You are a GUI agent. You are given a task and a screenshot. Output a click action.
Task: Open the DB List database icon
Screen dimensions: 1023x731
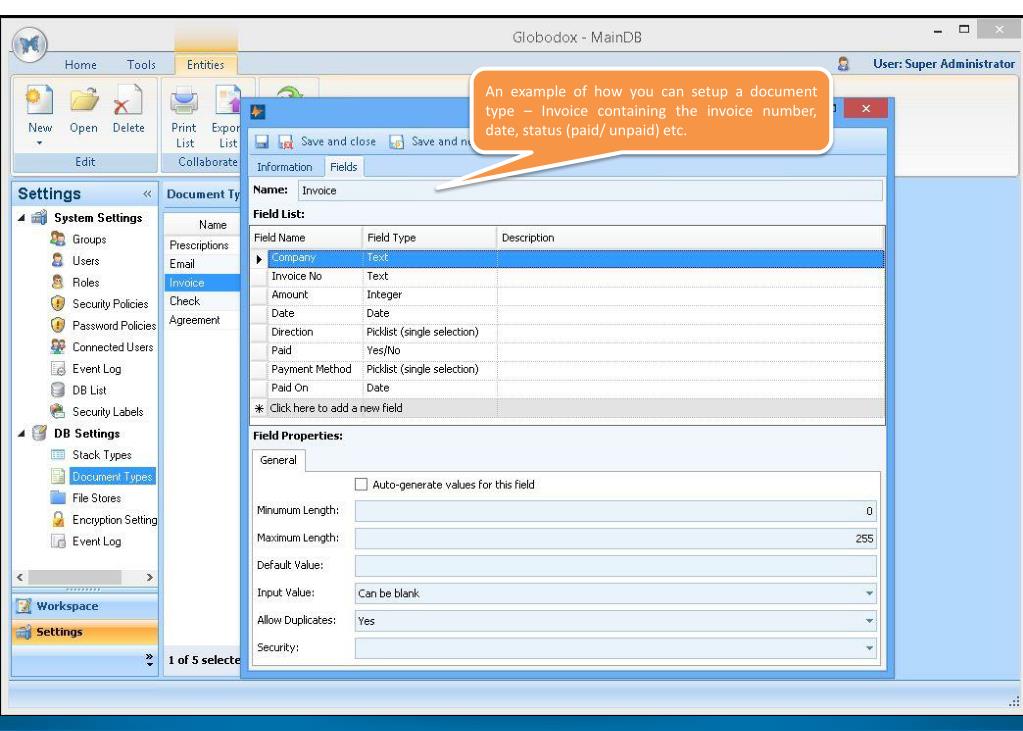tap(58, 390)
